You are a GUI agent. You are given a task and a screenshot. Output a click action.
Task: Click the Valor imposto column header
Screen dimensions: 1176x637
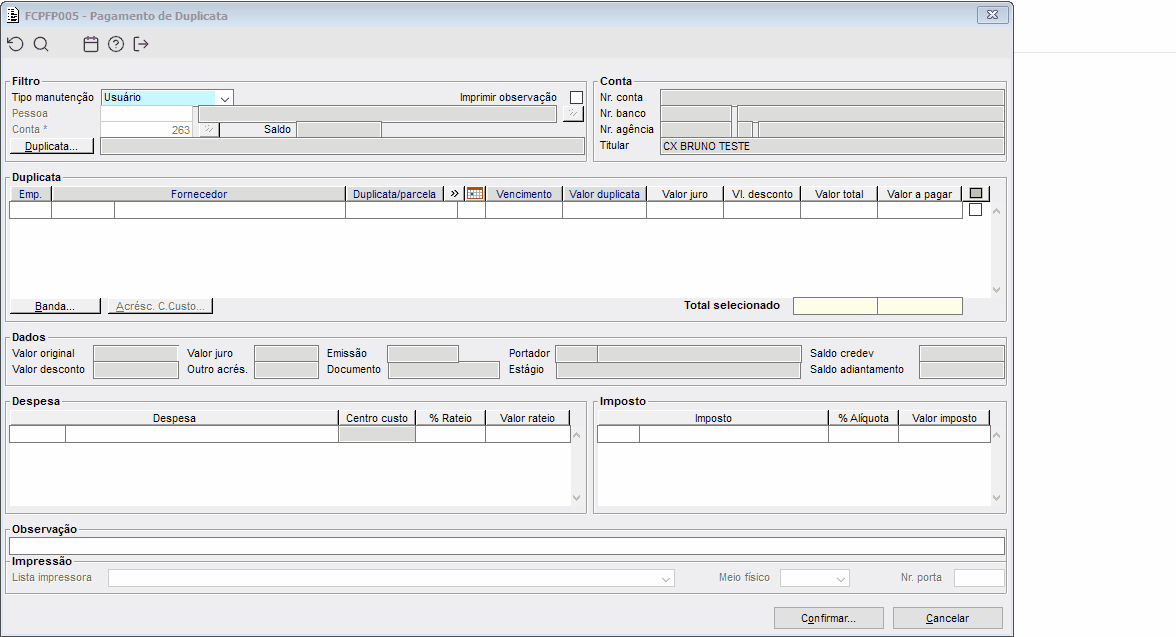click(x=944, y=418)
